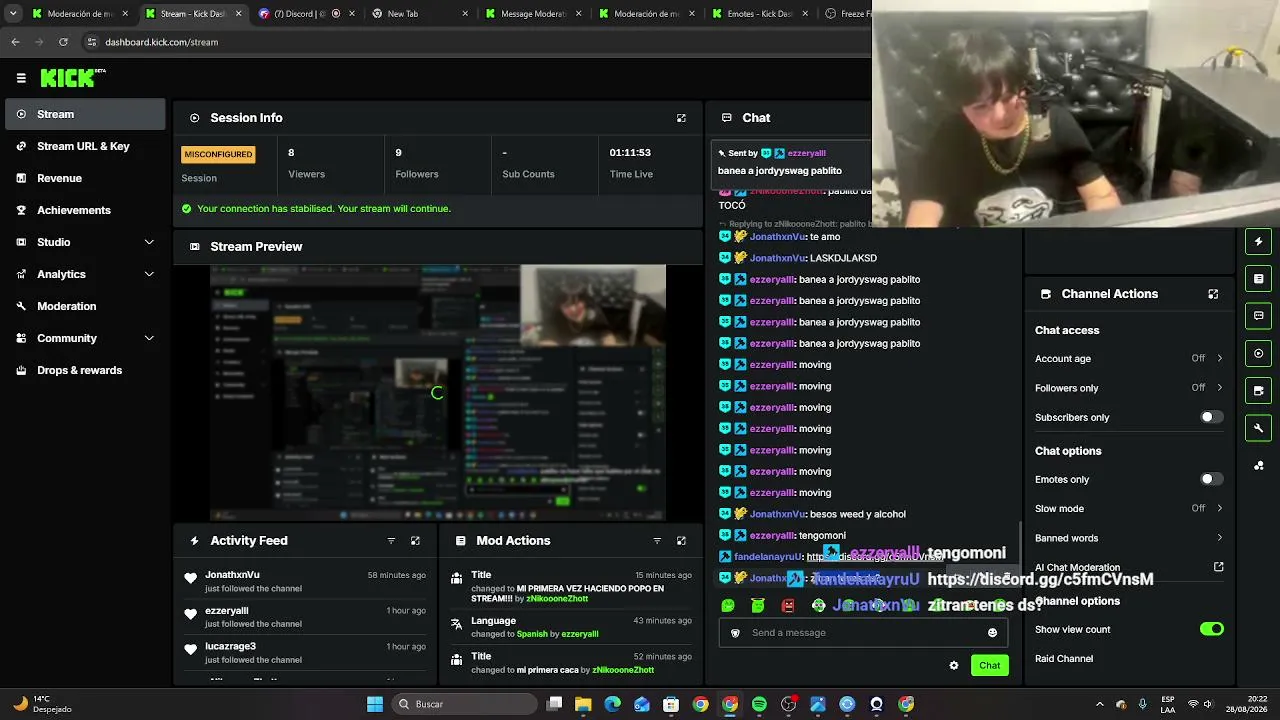Open the chat bubble widget in right rail
1280x720 pixels.
click(x=1259, y=316)
